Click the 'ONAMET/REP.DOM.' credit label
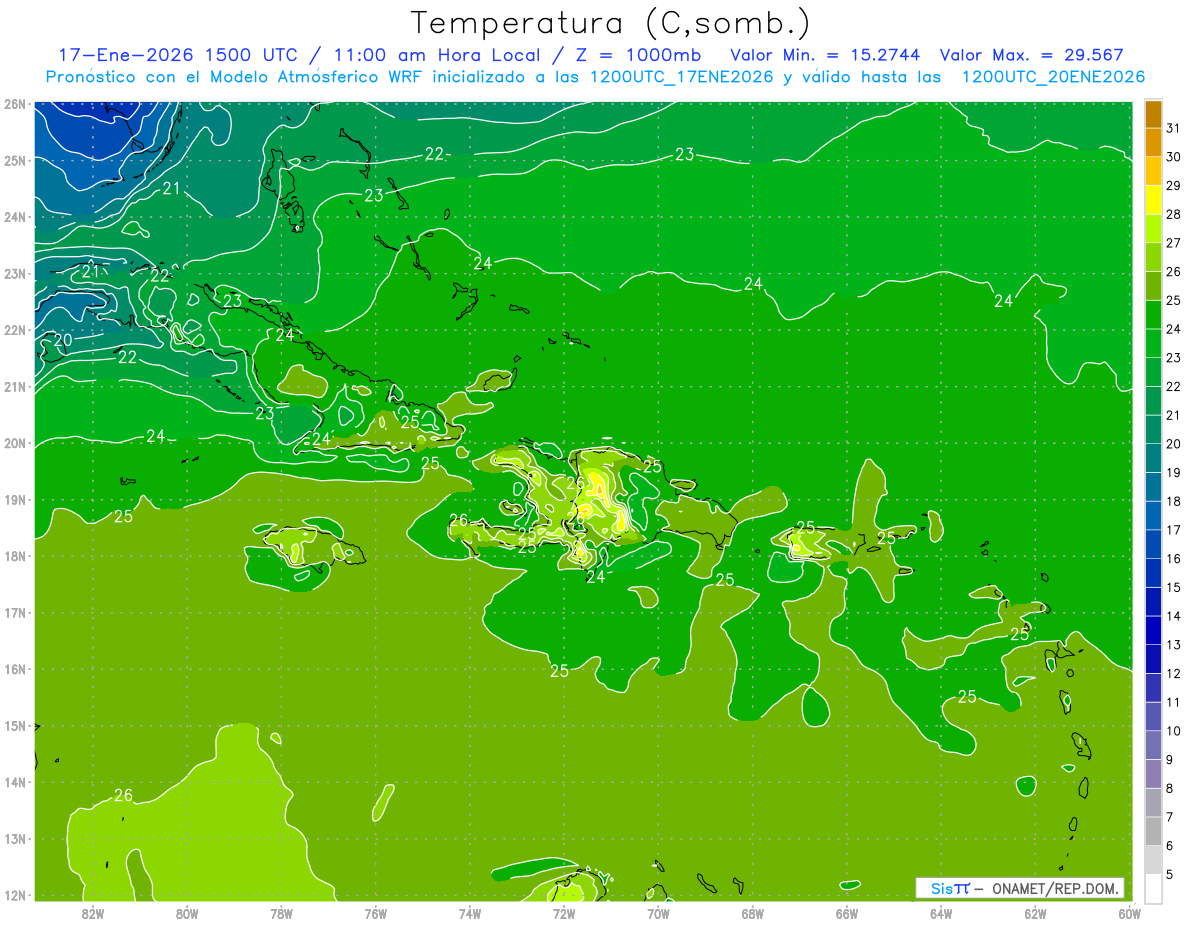 click(x=1056, y=888)
